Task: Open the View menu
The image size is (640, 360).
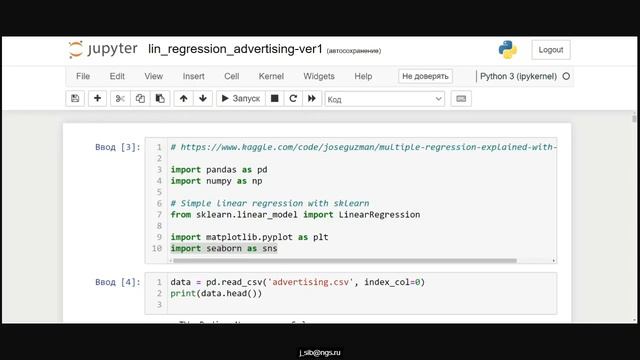Action: tap(153, 76)
